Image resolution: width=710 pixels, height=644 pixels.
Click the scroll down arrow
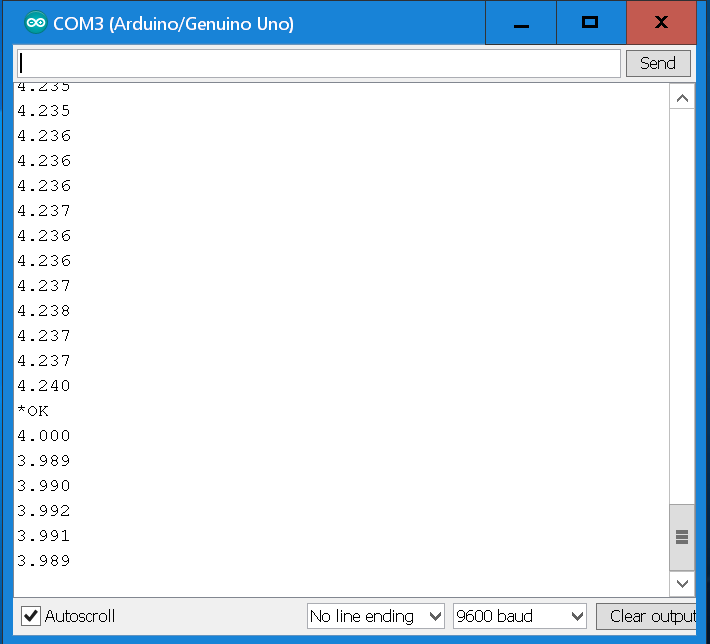(x=682, y=582)
